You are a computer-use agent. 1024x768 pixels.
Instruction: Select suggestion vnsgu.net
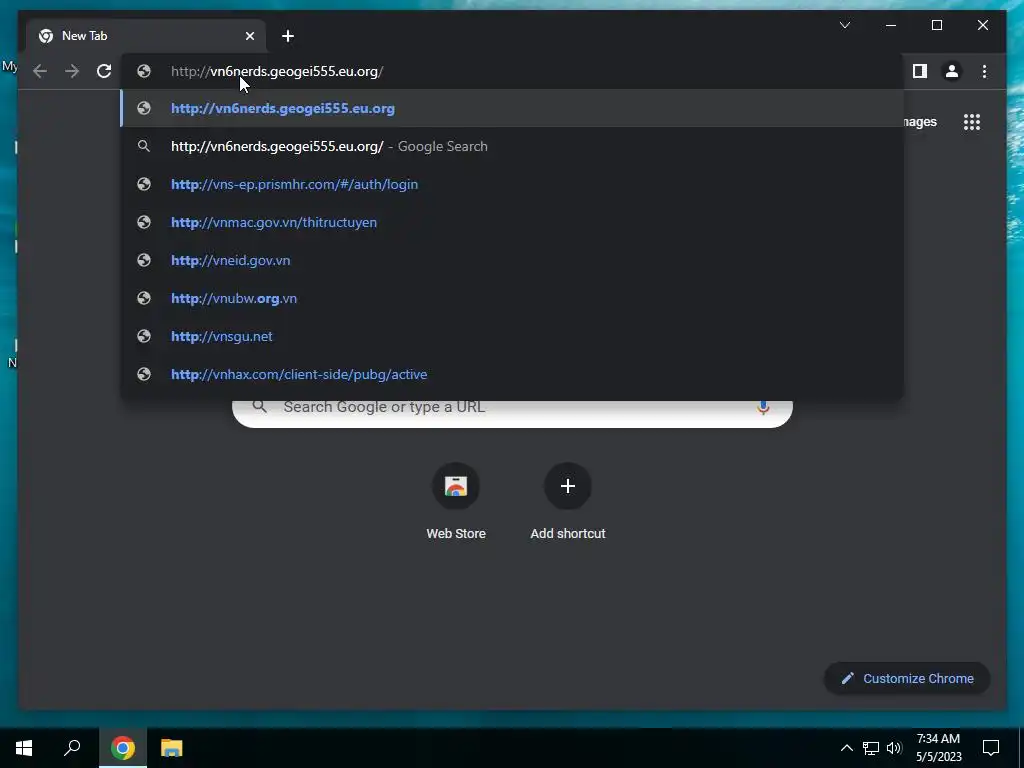[x=512, y=336]
